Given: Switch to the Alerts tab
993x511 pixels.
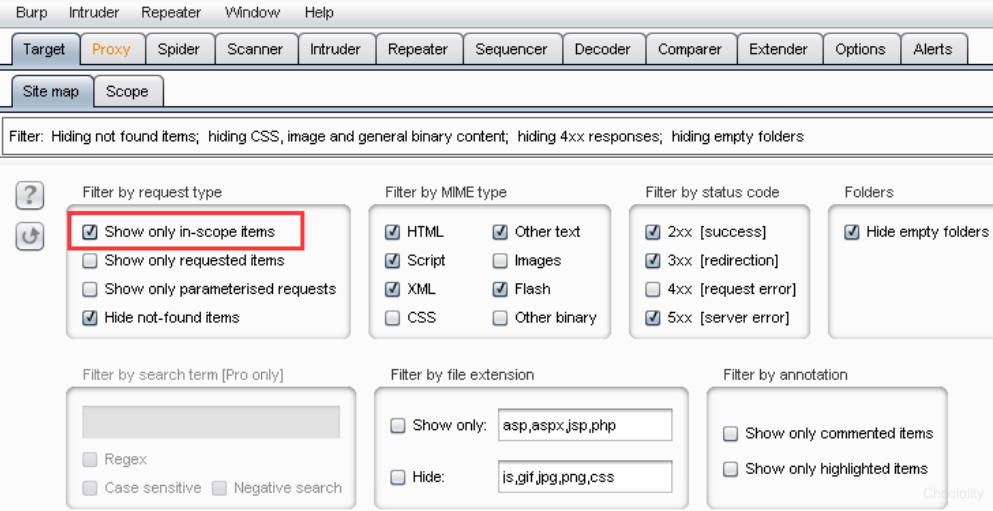Looking at the screenshot, I should pyautogui.click(x=933, y=49).
